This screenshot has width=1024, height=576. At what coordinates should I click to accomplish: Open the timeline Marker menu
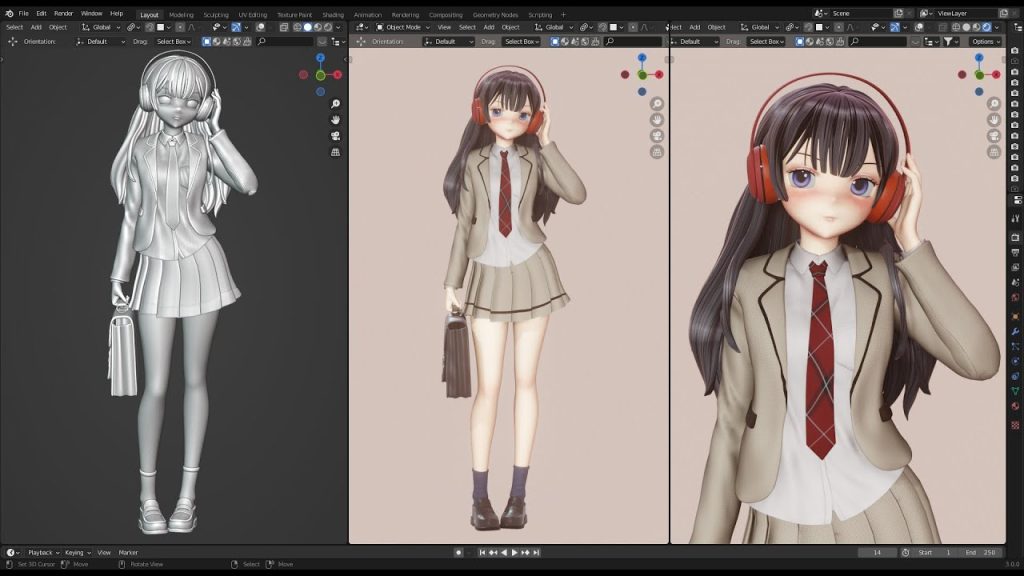pyautogui.click(x=128, y=552)
